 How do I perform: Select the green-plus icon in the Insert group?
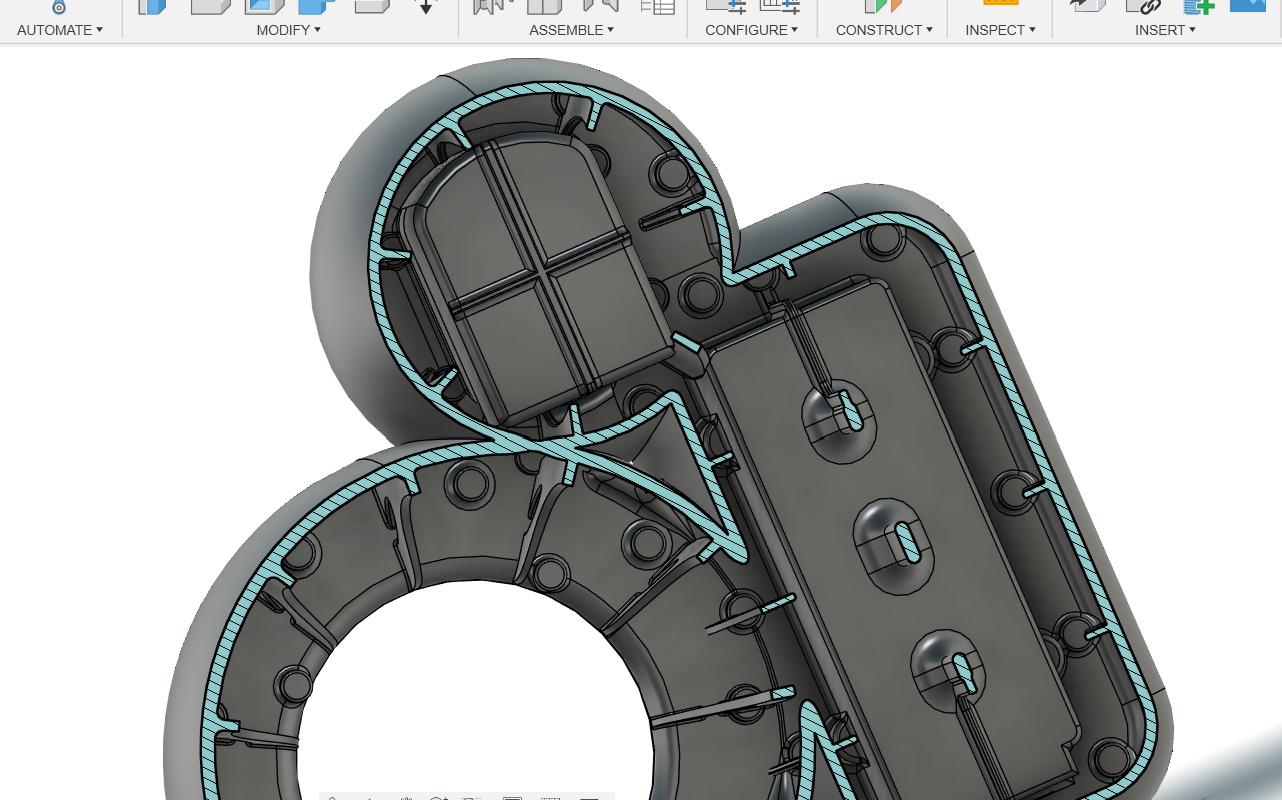[1199, 6]
